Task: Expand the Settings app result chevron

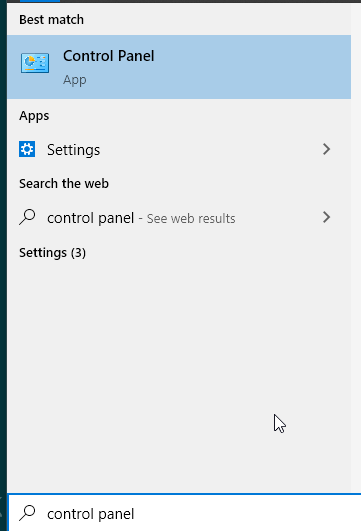Action: [326, 149]
